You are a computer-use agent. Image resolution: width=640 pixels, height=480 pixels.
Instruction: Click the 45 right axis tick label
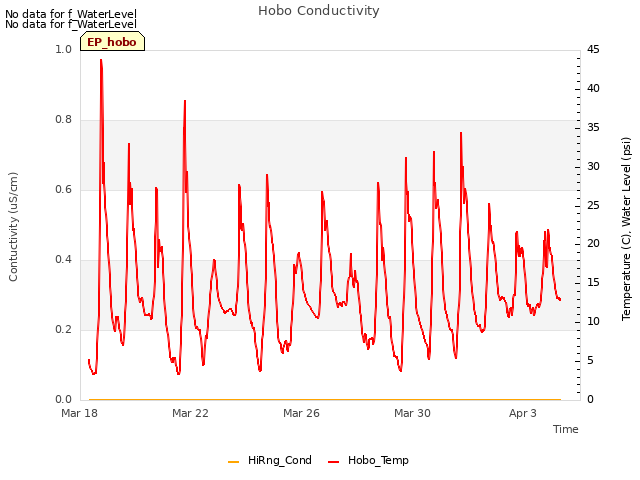coord(593,49)
